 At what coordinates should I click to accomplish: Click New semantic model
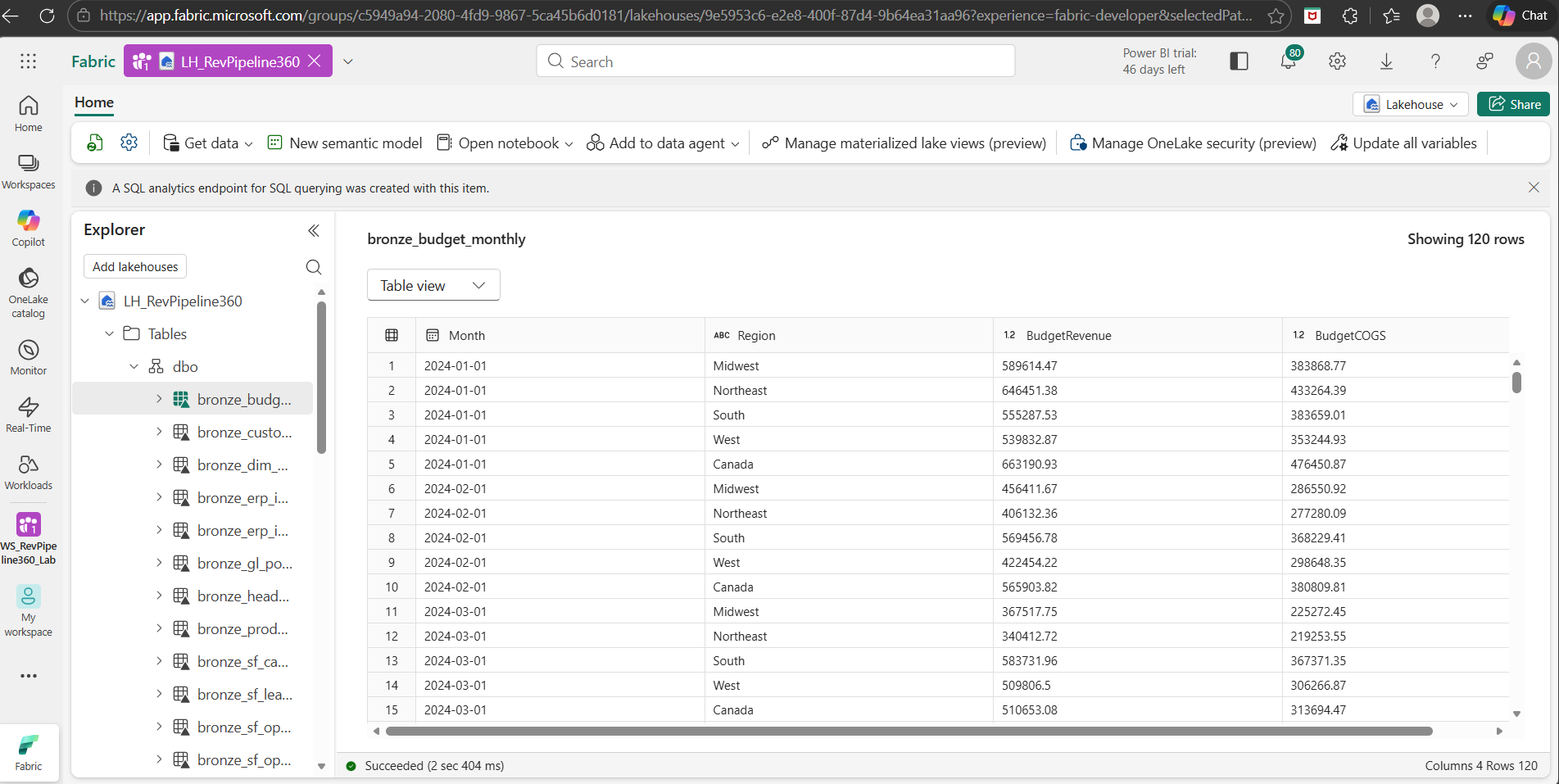pyautogui.click(x=345, y=143)
